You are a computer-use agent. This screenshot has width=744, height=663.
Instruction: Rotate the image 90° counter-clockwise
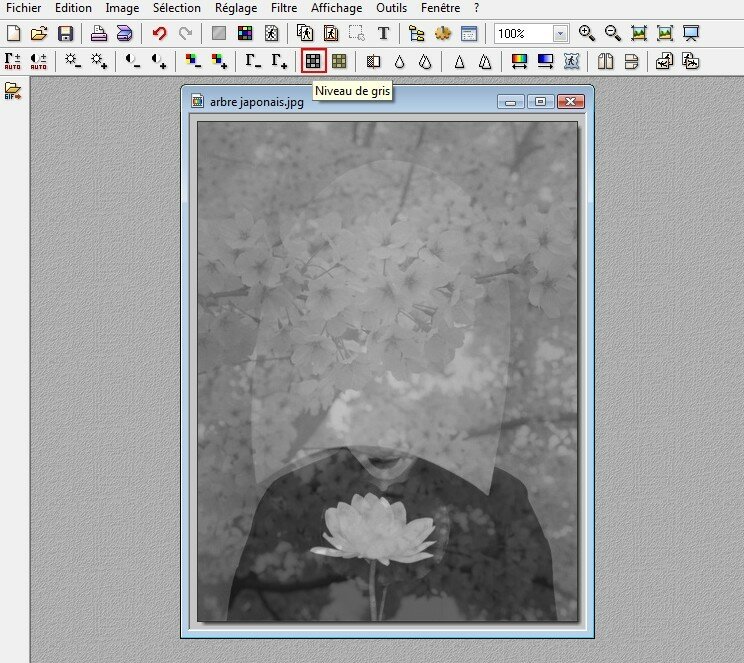(x=664, y=61)
